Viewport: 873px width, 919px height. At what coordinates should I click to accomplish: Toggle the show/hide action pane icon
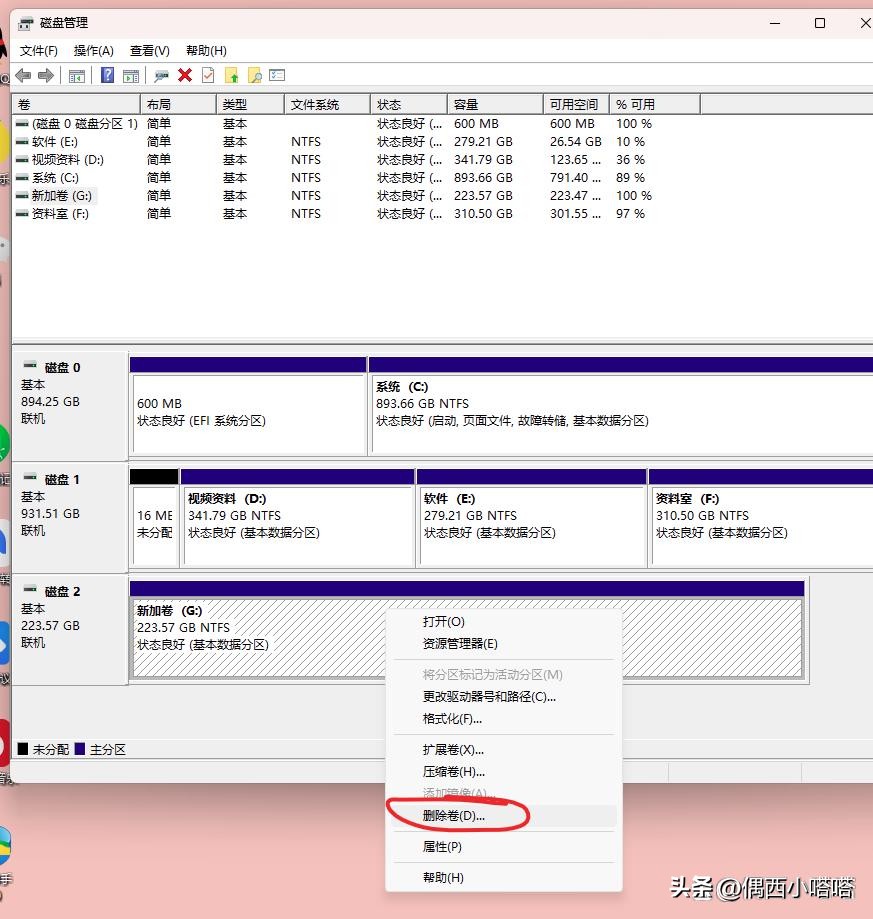(x=131, y=75)
